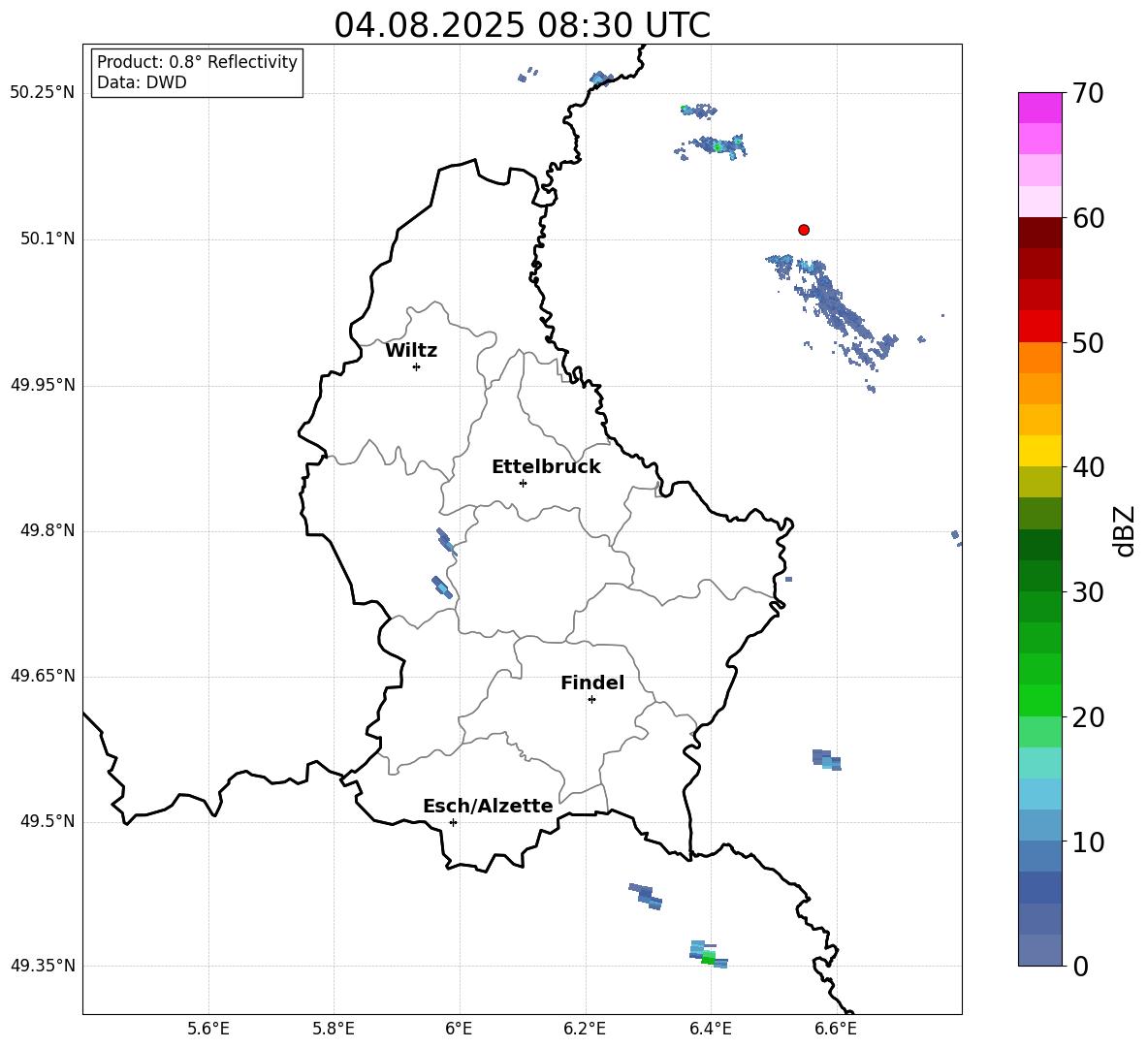This screenshot has height=1048, width=1148.
Task: Click the 20 colorbar tick label
Action: [x=1088, y=717]
